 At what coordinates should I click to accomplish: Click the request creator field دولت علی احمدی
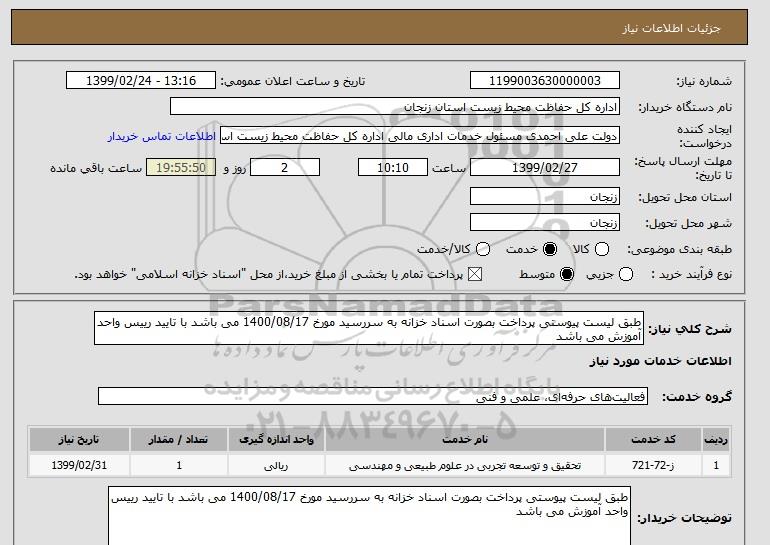click(x=420, y=136)
